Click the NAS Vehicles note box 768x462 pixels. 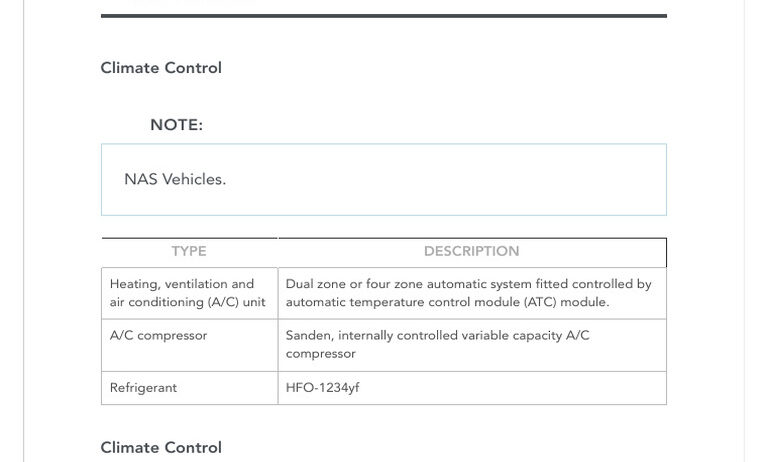point(384,179)
